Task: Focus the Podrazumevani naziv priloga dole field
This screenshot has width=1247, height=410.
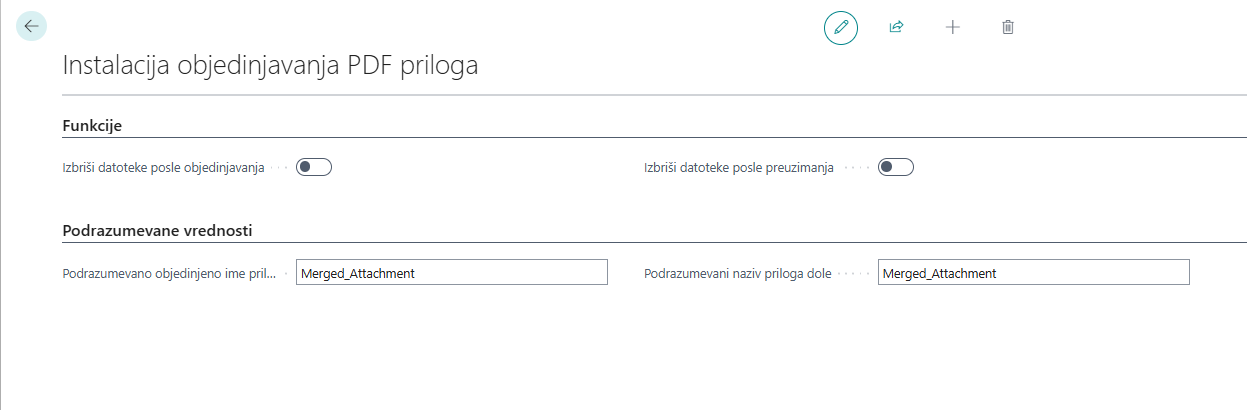Action: click(x=1033, y=272)
